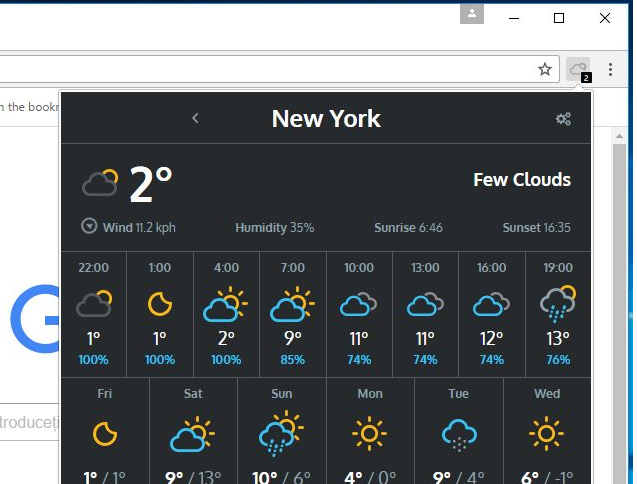This screenshot has width=637, height=484.
Task: Select the 10:00 cloudy forecast icon
Action: (358, 304)
